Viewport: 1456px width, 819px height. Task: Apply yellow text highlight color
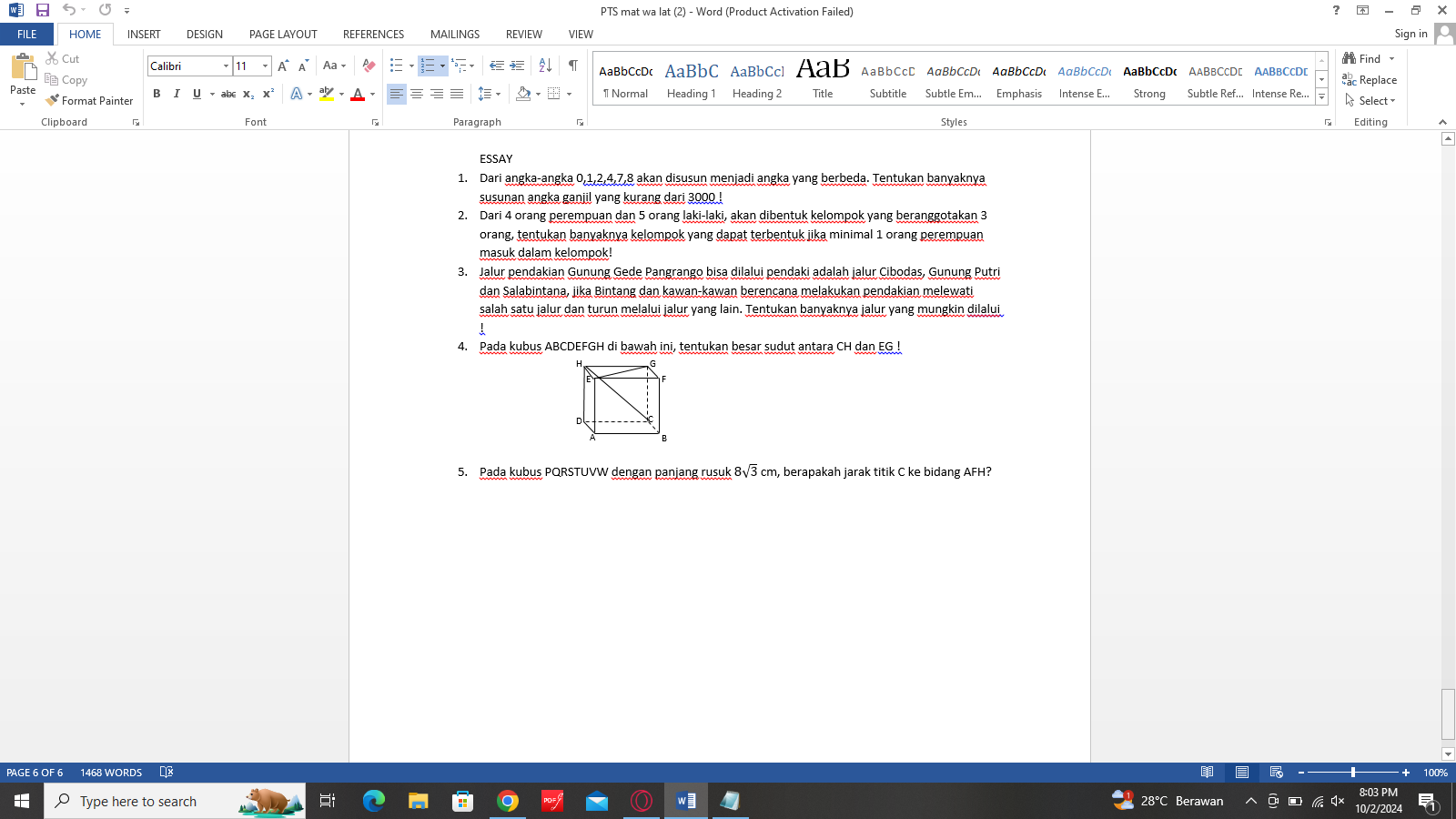coord(327,94)
